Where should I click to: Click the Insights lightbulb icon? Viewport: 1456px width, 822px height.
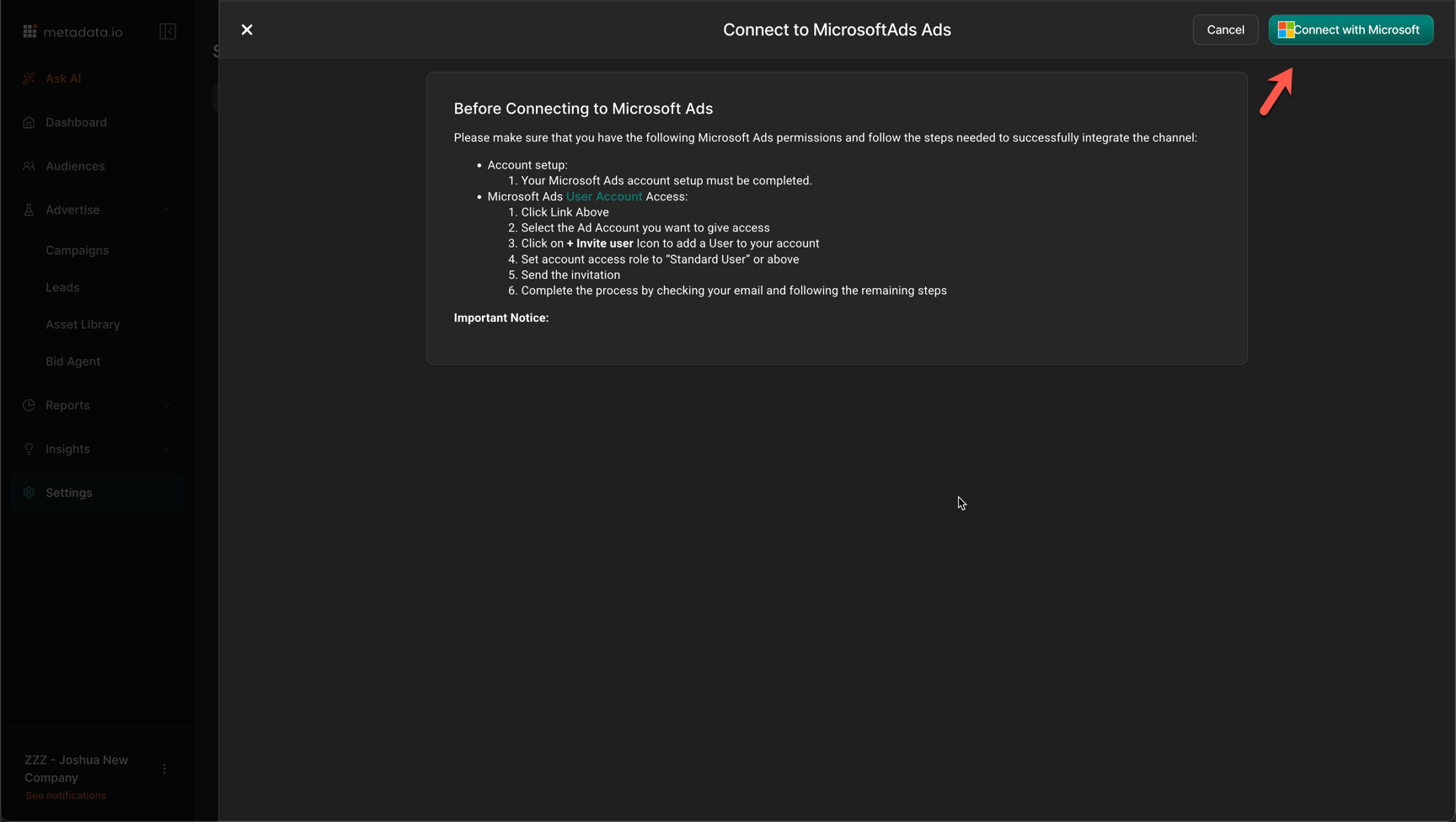tap(29, 449)
